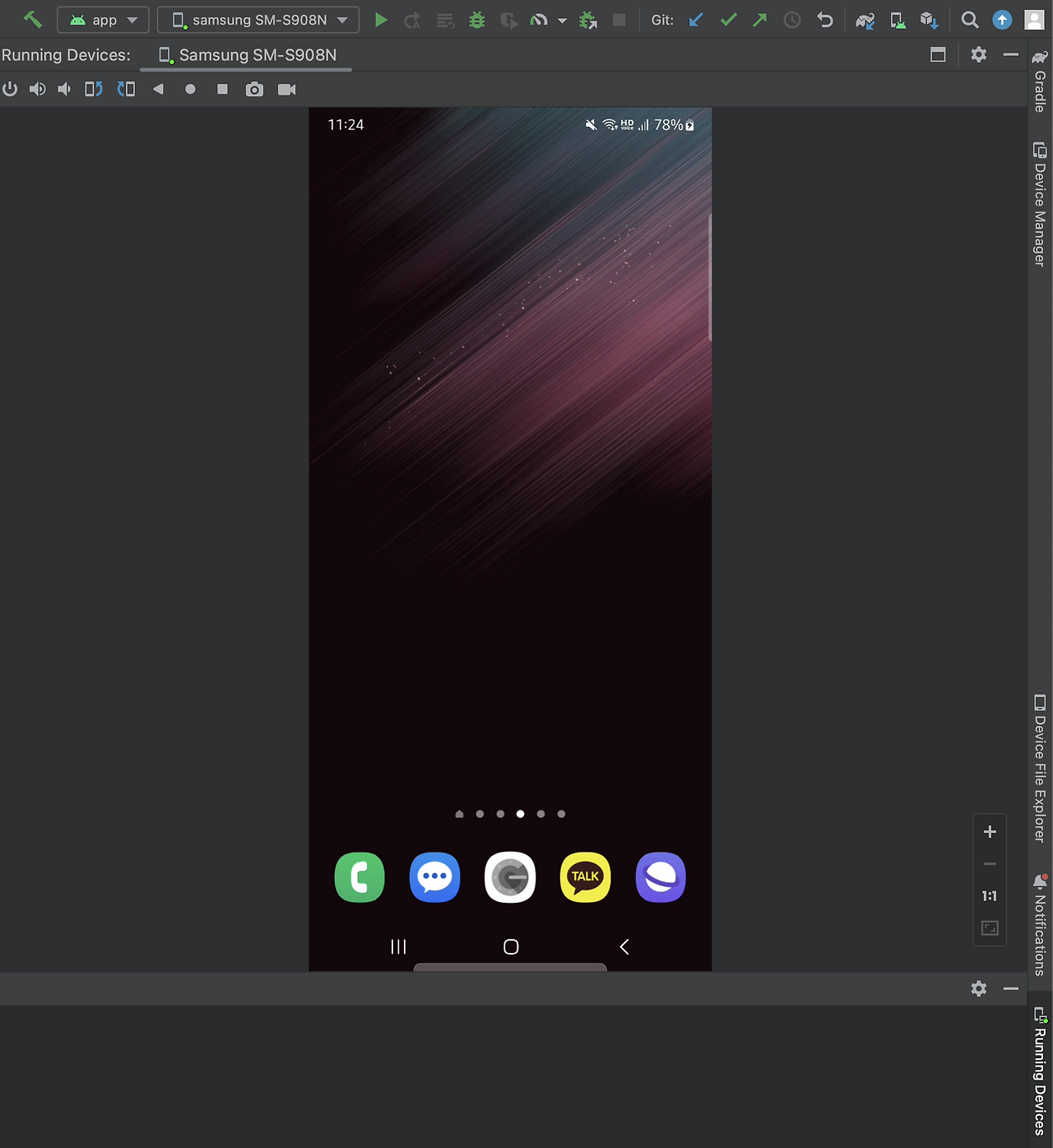This screenshot has width=1053, height=1148.
Task: Zoom in on the device screen
Action: (990, 831)
